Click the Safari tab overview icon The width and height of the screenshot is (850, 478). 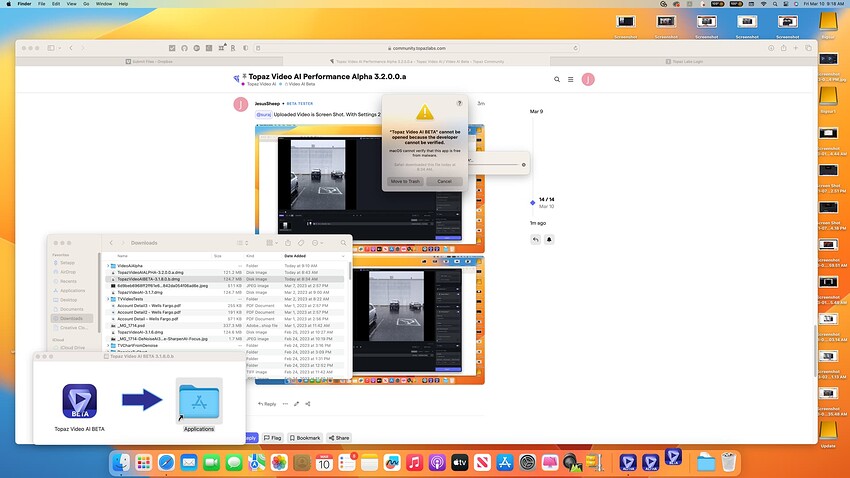coord(808,48)
